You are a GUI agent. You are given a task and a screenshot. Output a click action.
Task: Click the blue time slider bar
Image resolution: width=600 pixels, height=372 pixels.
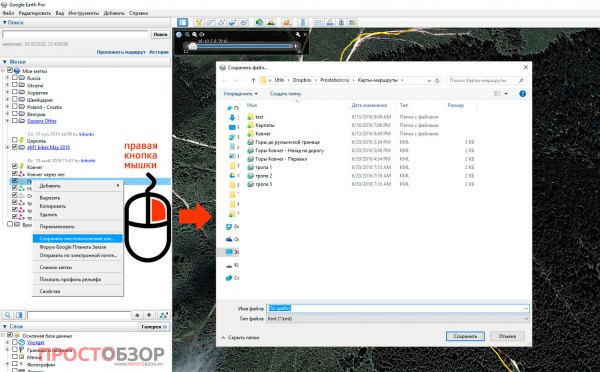[245, 46]
